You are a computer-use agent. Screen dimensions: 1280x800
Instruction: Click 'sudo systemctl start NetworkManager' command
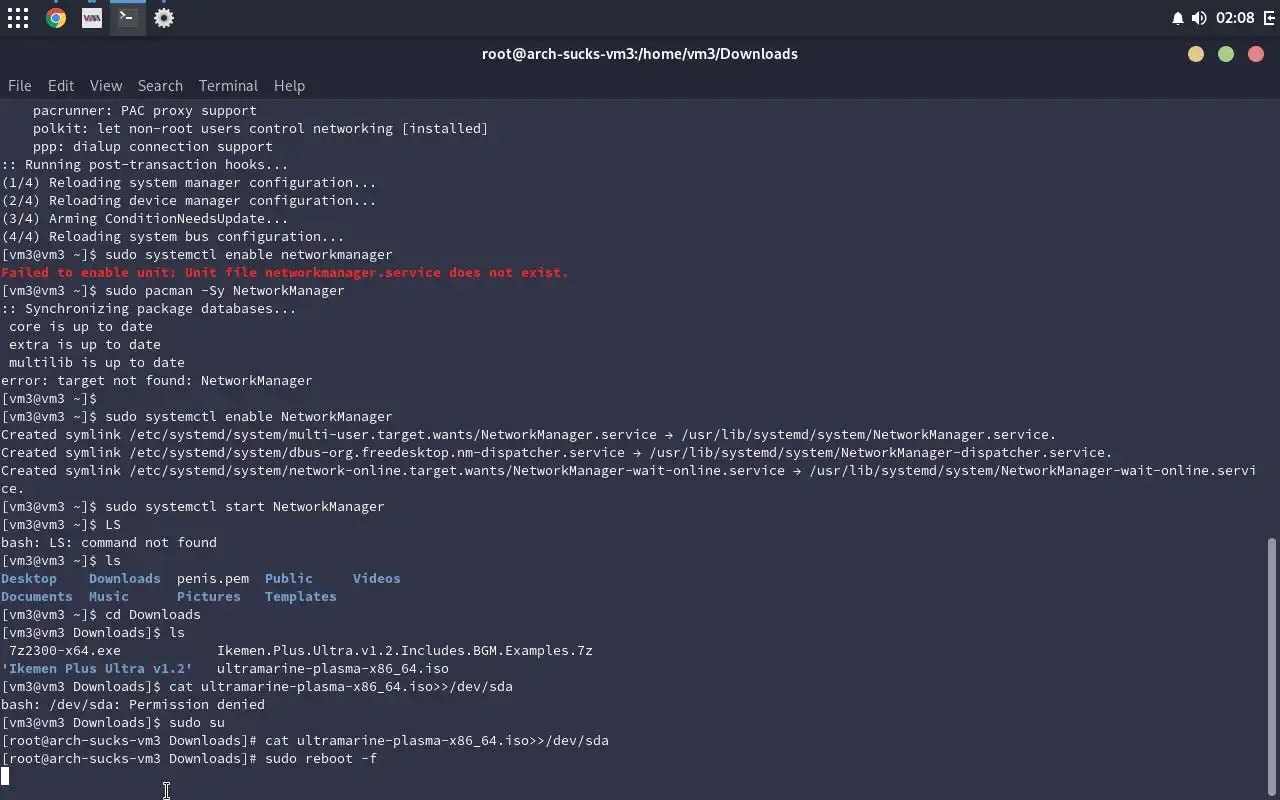coord(245,506)
